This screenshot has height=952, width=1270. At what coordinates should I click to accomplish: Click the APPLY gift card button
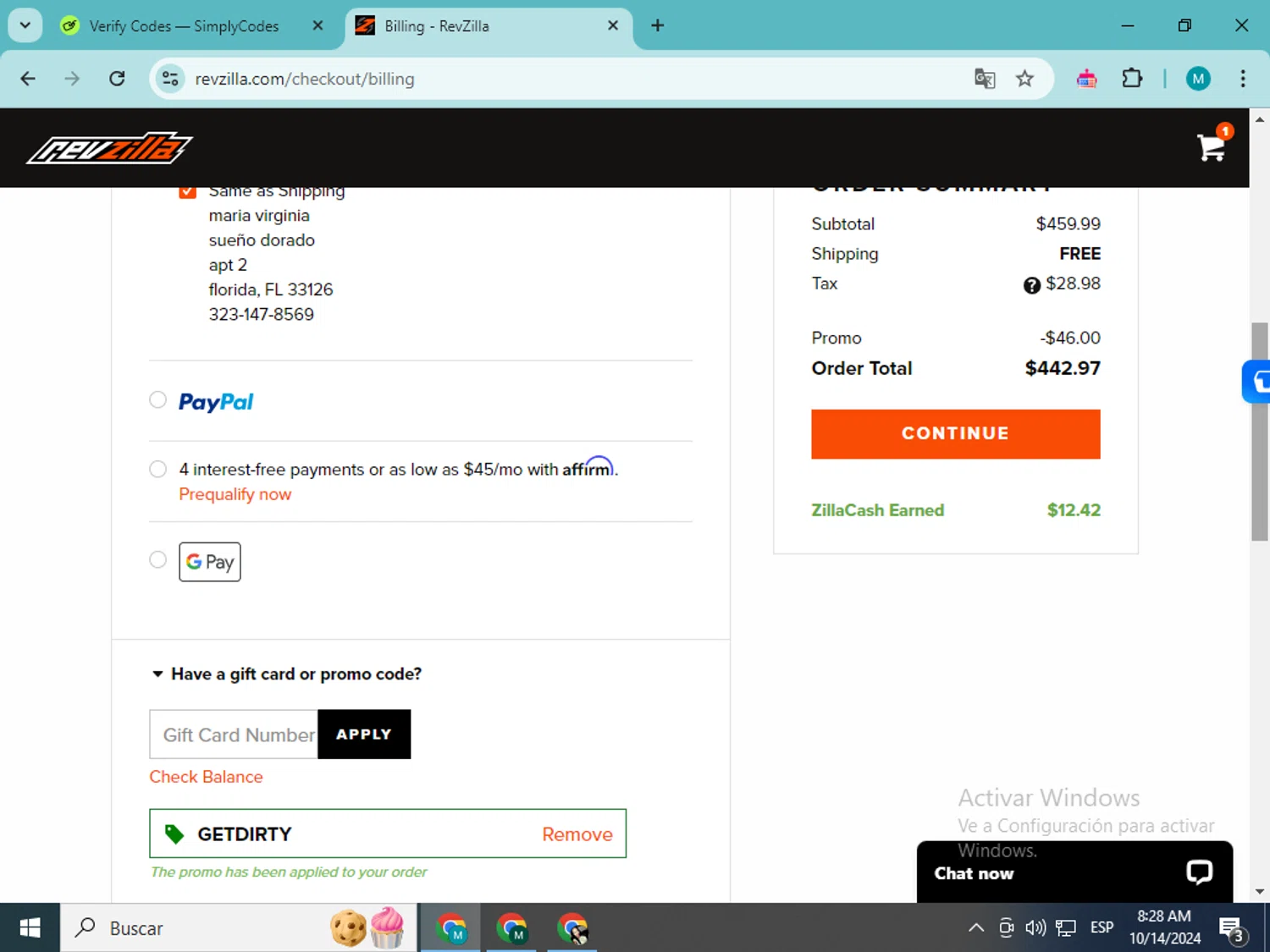coord(364,735)
